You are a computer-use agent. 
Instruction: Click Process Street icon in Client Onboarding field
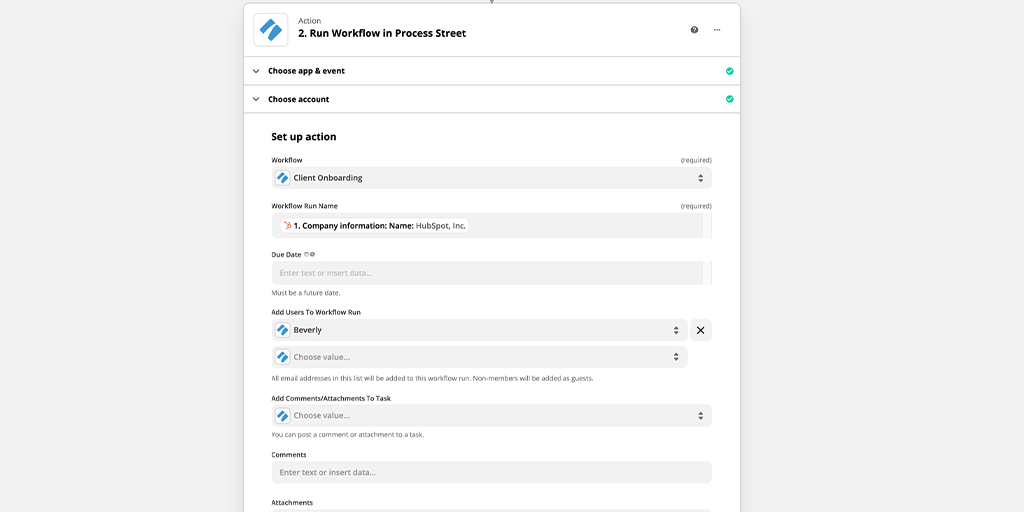click(283, 178)
